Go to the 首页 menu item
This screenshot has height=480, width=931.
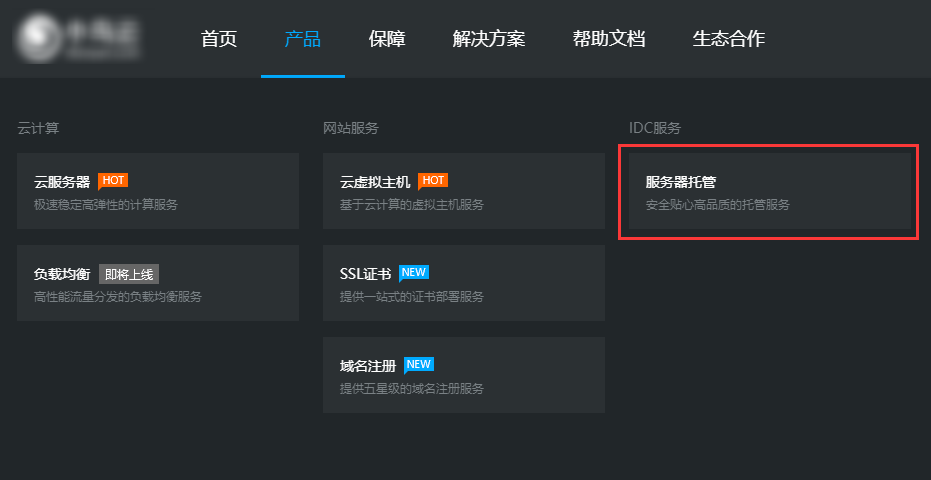tap(219, 39)
